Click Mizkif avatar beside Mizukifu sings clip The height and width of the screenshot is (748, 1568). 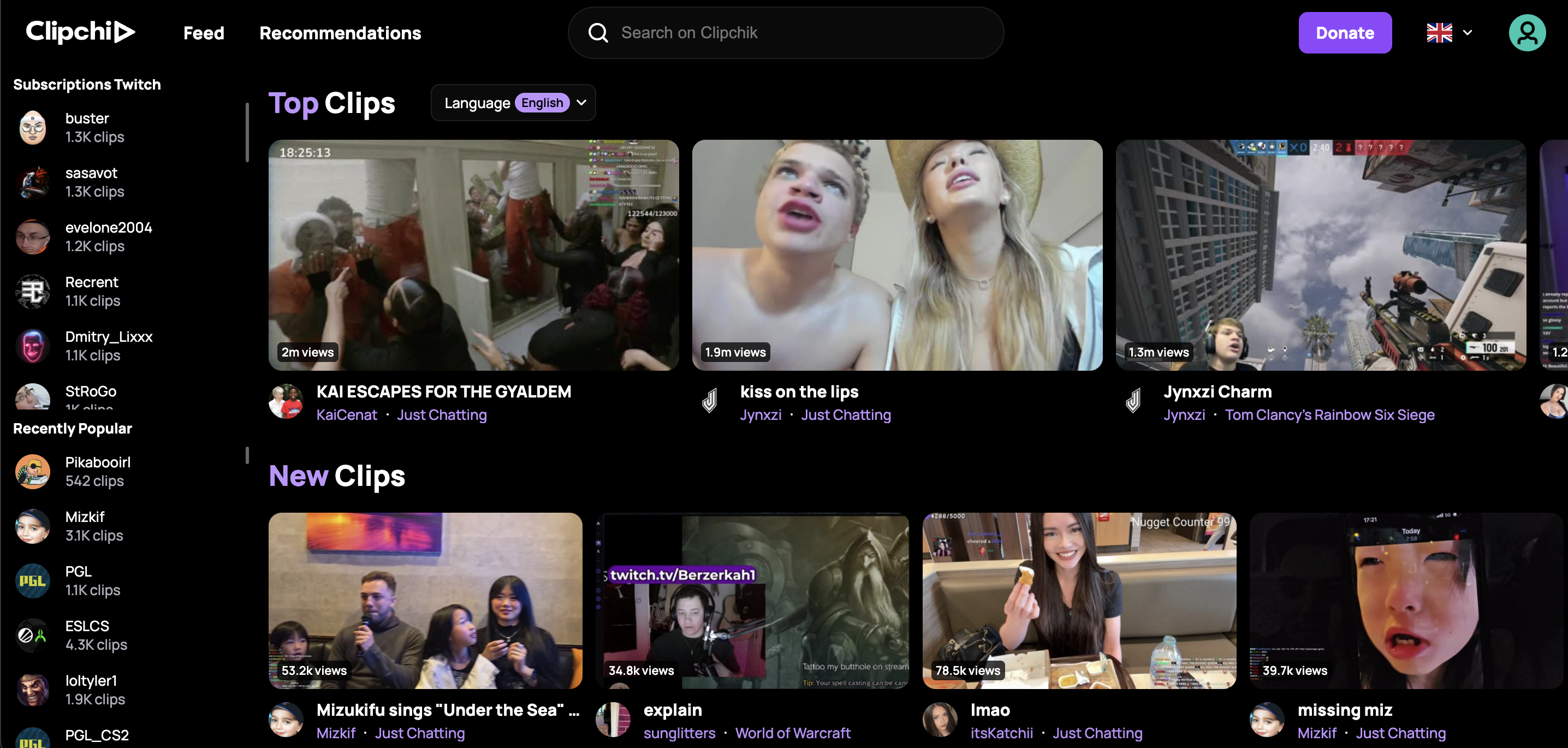click(x=286, y=720)
